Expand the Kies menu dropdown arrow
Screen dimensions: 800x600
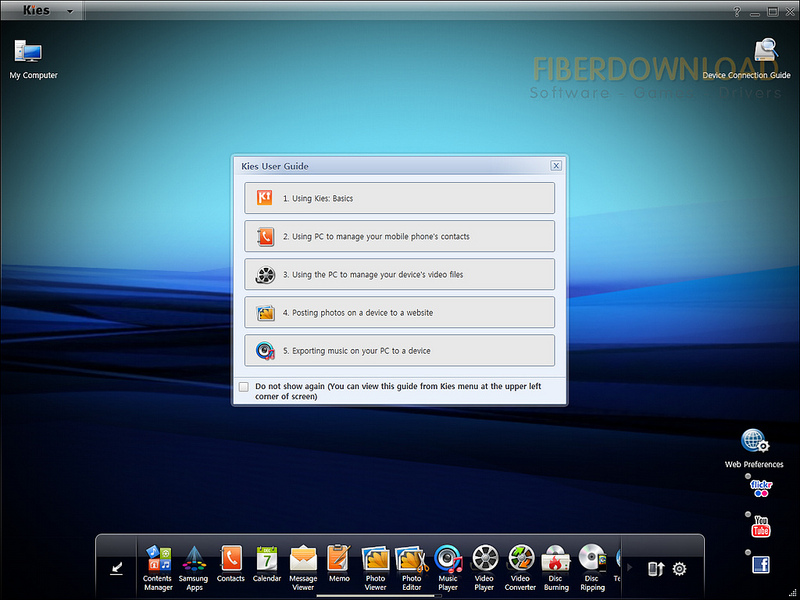pyautogui.click(x=70, y=11)
